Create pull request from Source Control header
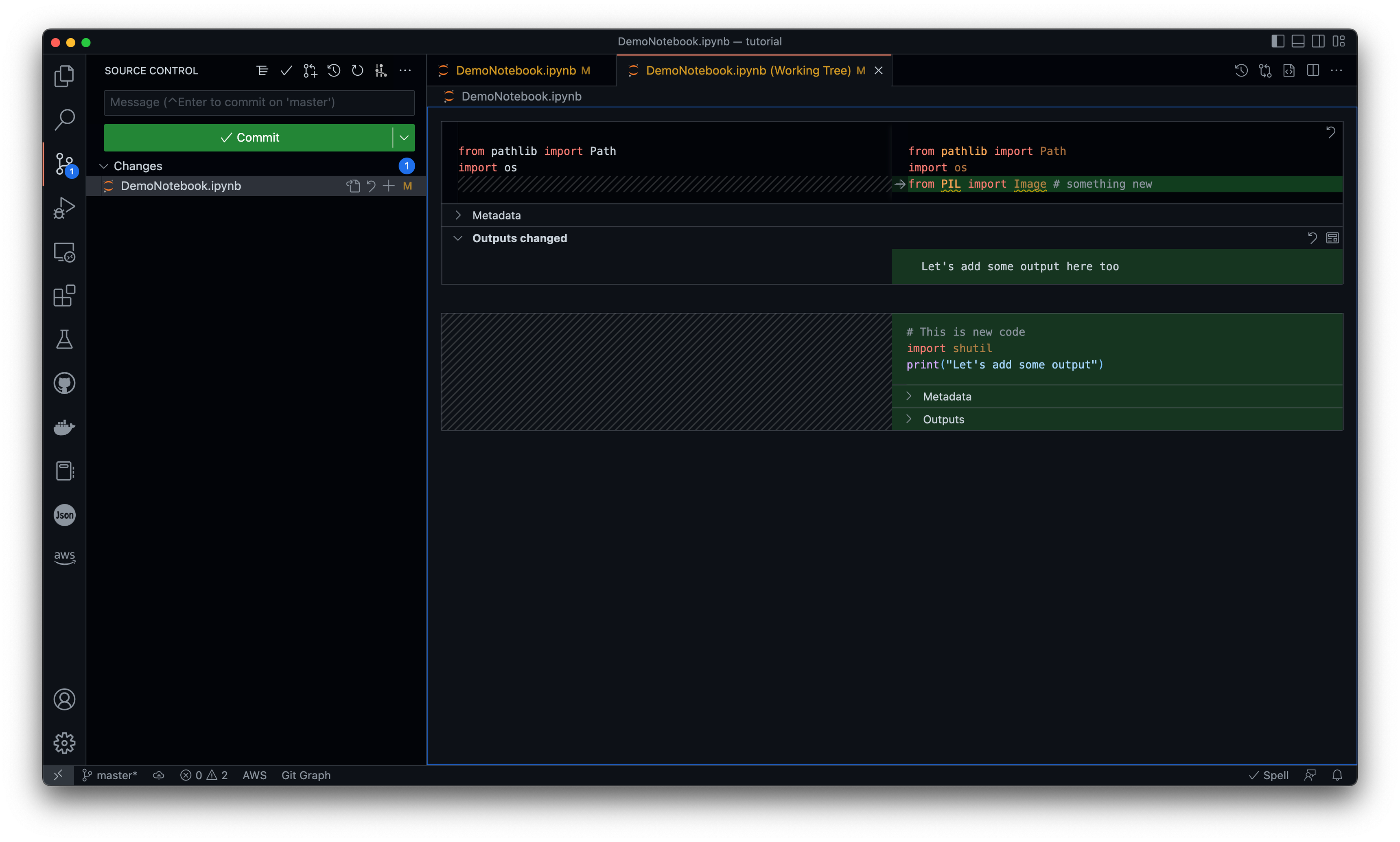This screenshot has height=842, width=1400. coord(310,70)
